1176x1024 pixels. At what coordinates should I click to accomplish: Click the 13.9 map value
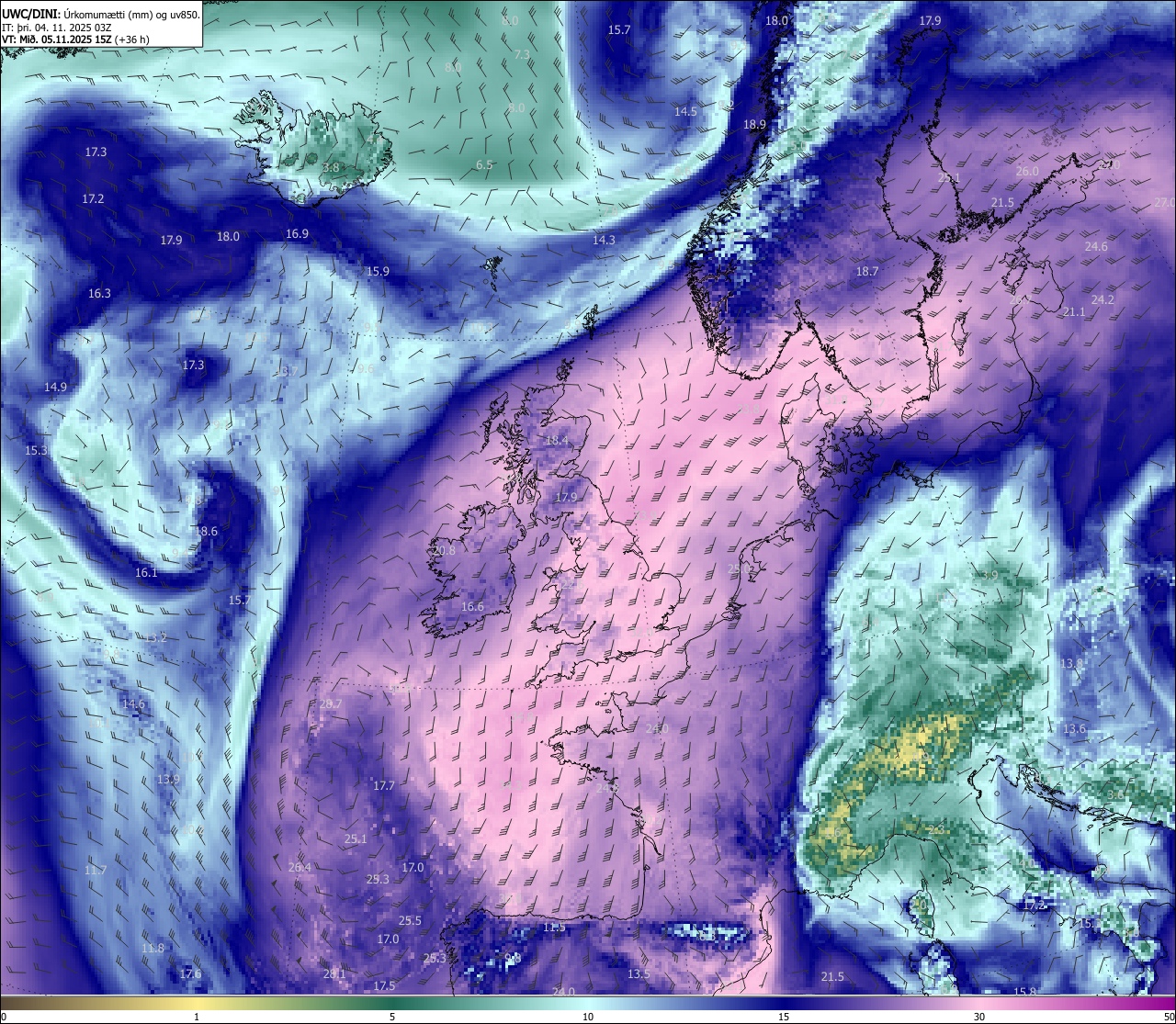(x=168, y=780)
